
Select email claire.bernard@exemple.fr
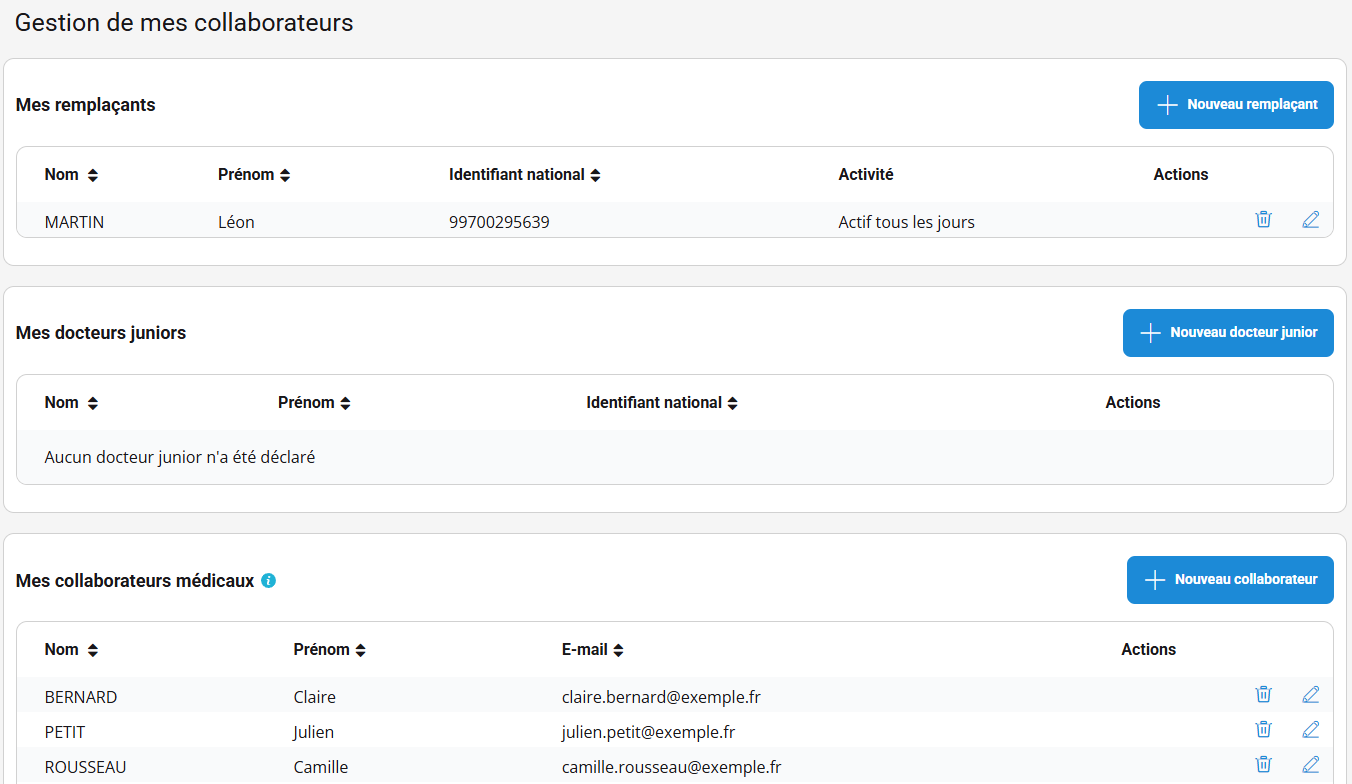tap(661, 697)
